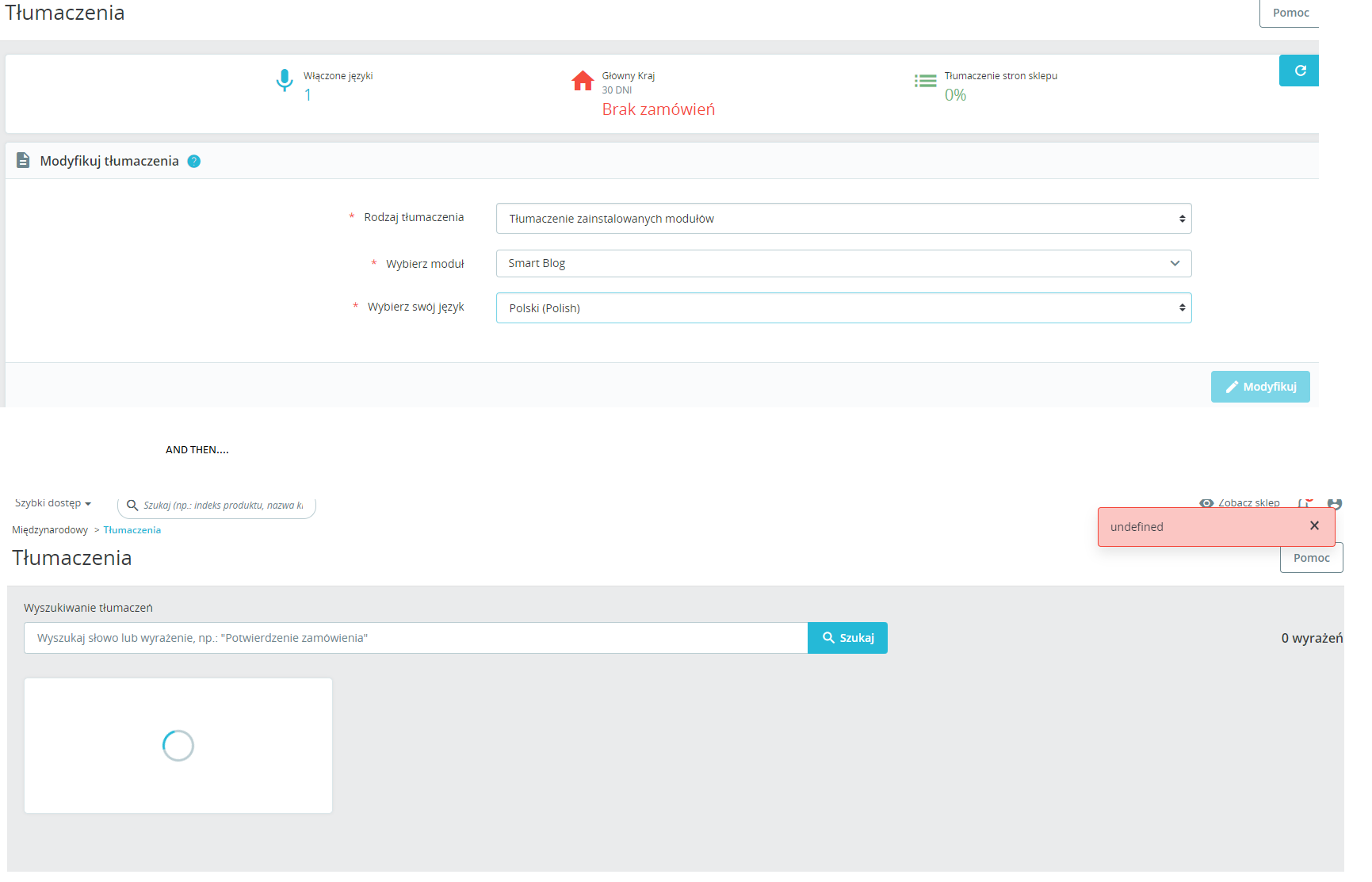Open the Wybierz moduł dropdown showing Smart Blog
The image size is (1372, 882).
click(x=843, y=263)
